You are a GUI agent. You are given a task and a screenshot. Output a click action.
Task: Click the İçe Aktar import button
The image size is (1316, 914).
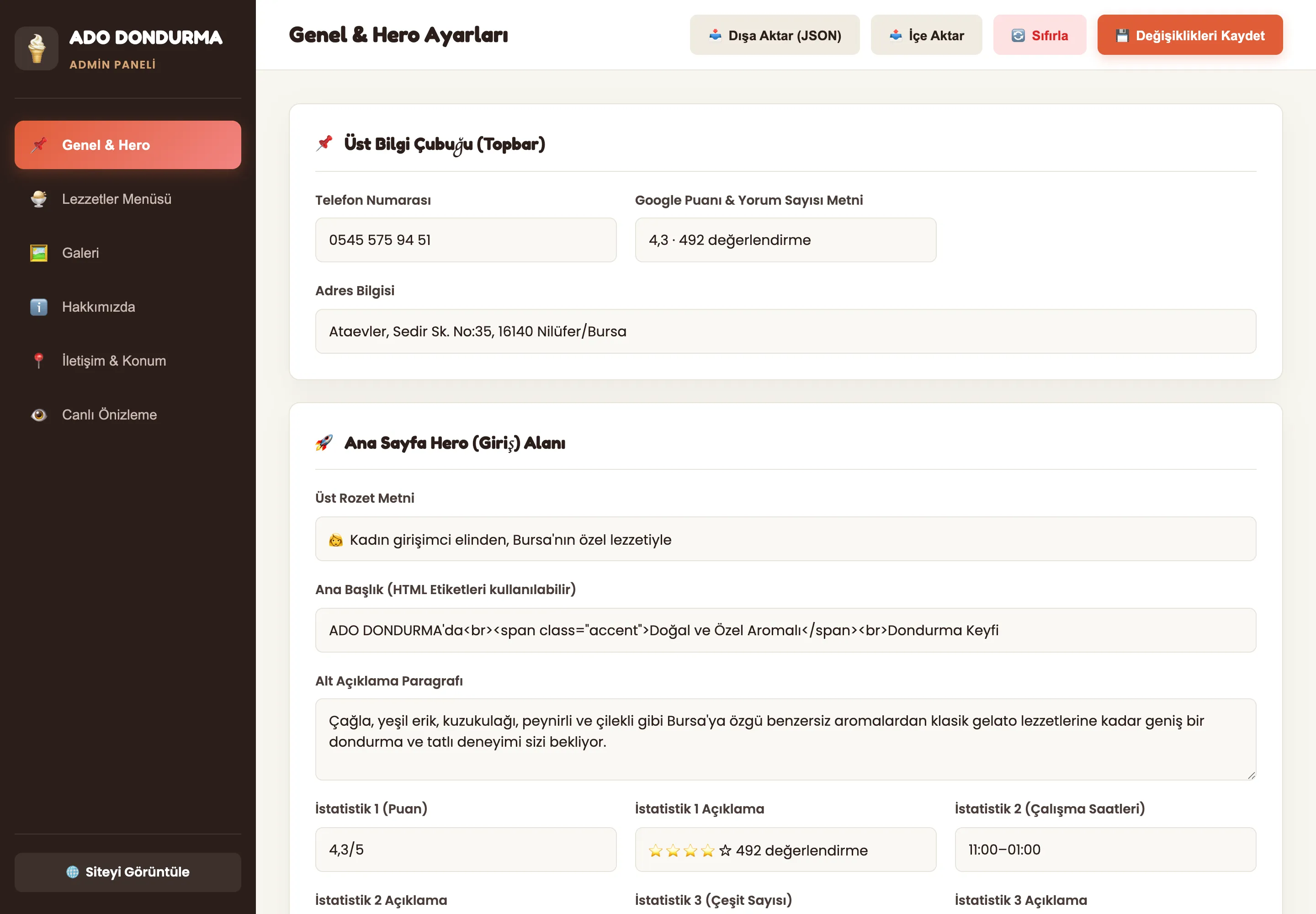927,35
